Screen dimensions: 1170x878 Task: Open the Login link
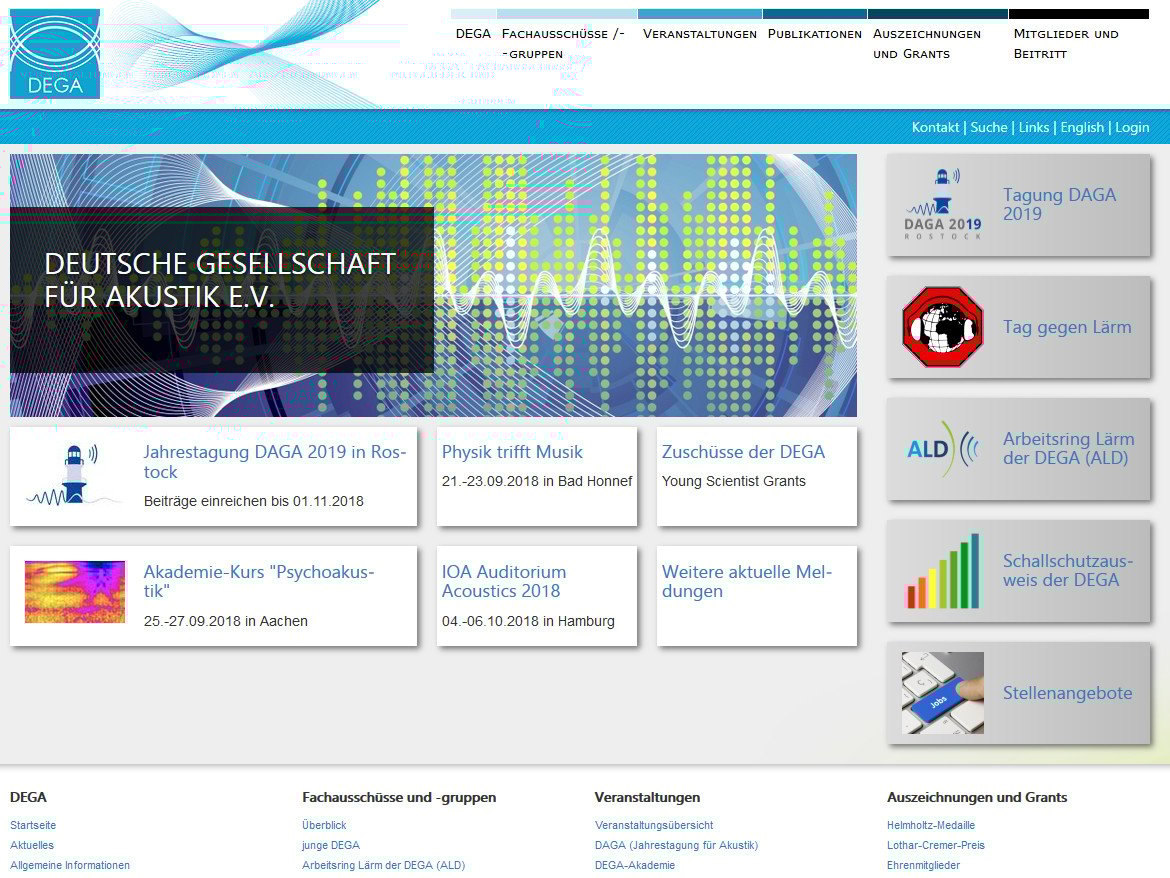coord(1132,128)
